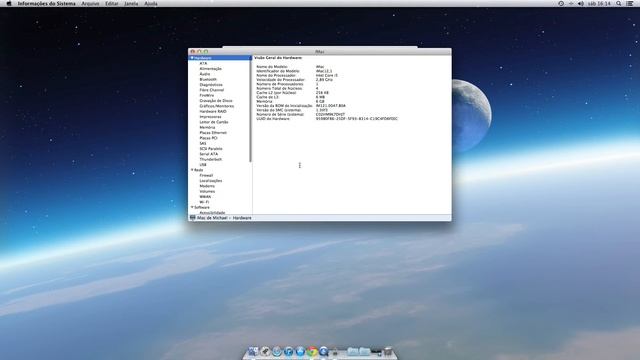Open the Apple menu
The width and height of the screenshot is (640, 360).
click(9, 3)
